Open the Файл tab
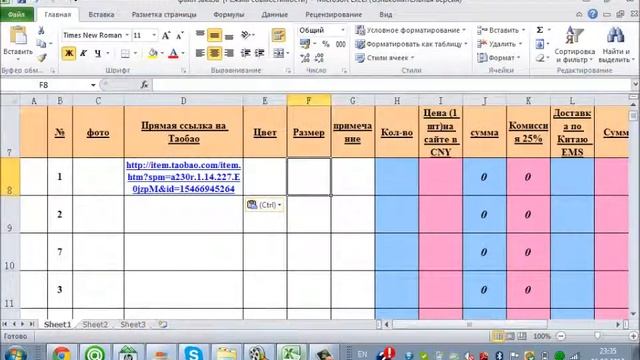The width and height of the screenshot is (640, 360). tap(16, 14)
